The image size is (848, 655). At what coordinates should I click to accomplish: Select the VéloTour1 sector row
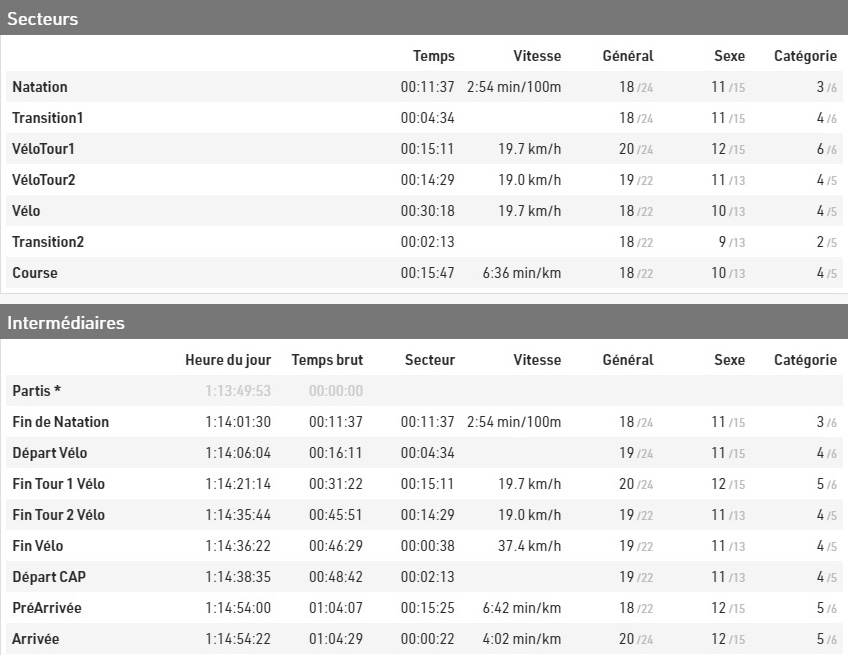pyautogui.click(x=424, y=149)
